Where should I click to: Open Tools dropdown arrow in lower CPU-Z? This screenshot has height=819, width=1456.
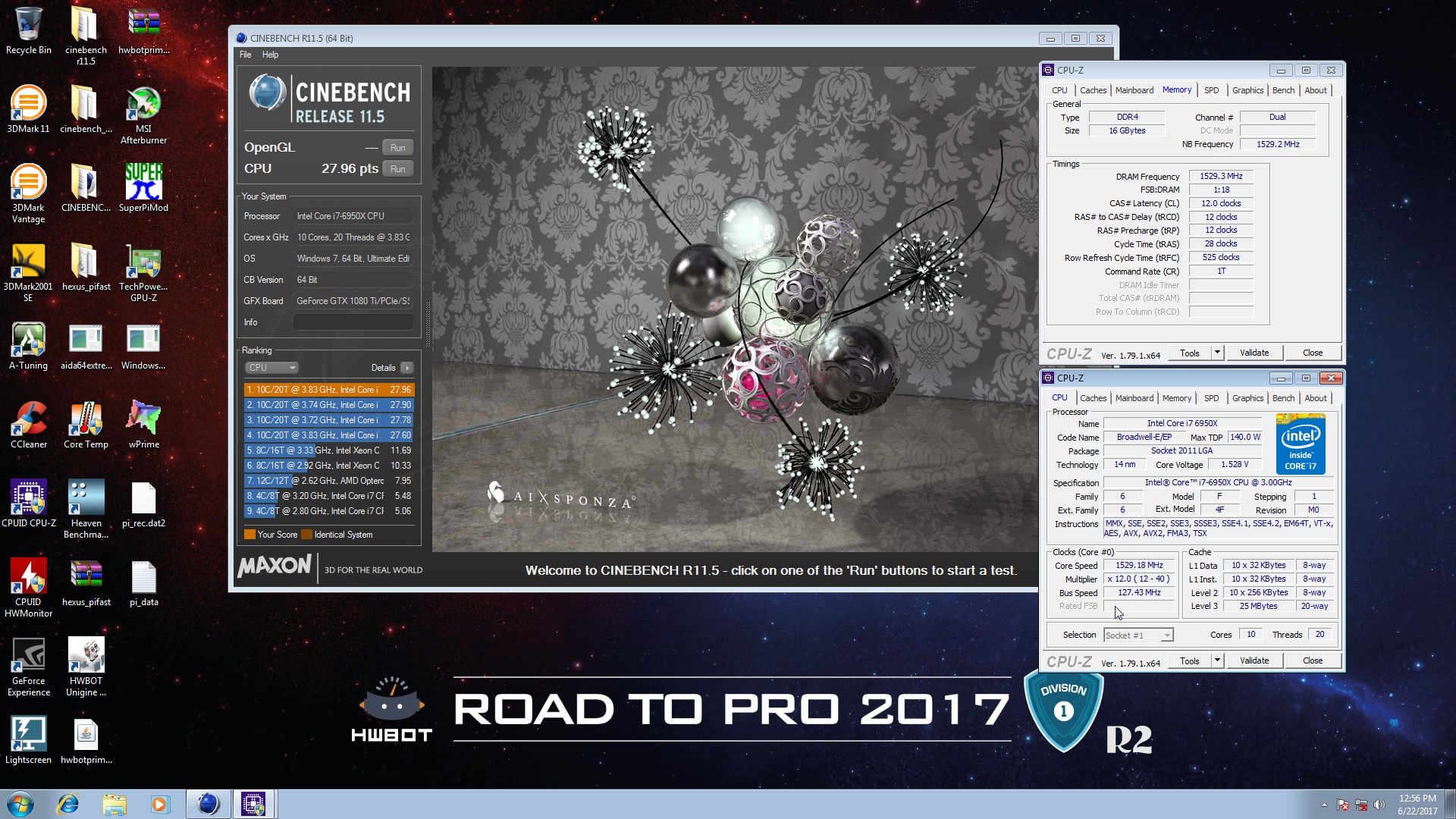click(x=1217, y=661)
